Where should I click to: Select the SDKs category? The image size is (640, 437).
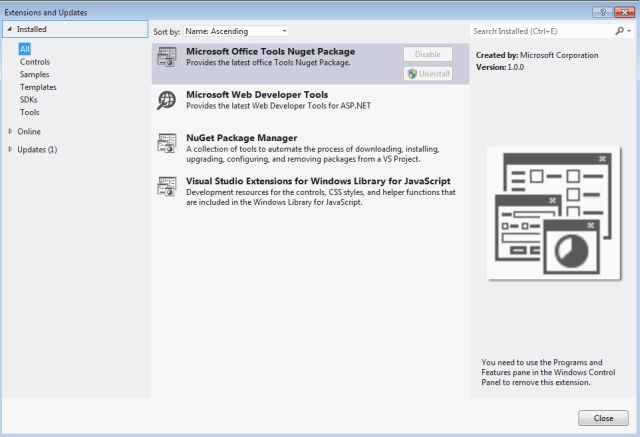click(28, 100)
